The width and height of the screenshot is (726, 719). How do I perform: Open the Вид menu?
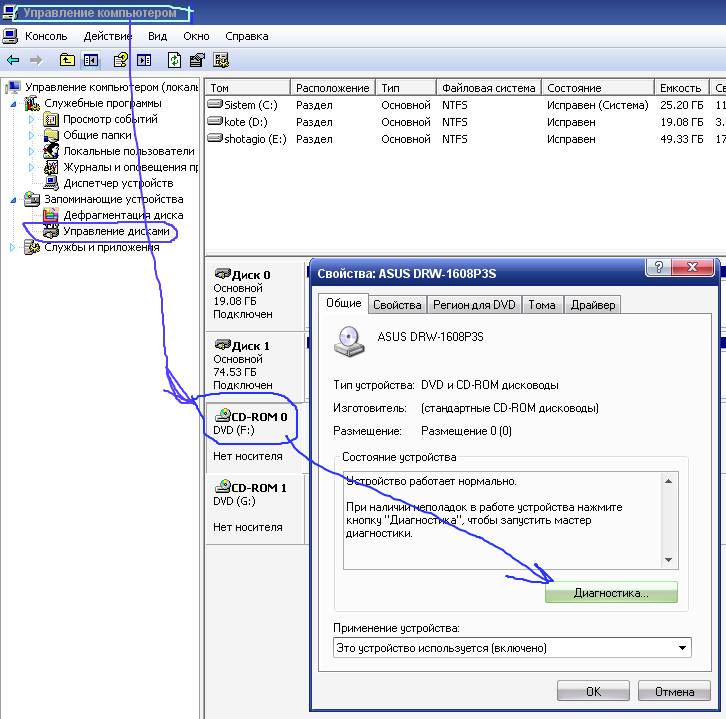157,36
